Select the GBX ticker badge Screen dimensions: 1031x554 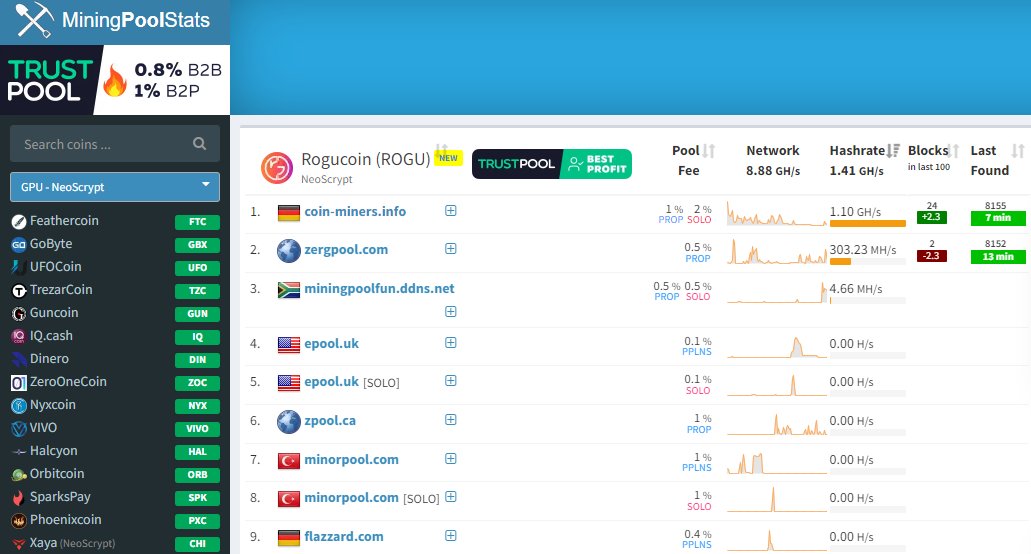point(197,245)
